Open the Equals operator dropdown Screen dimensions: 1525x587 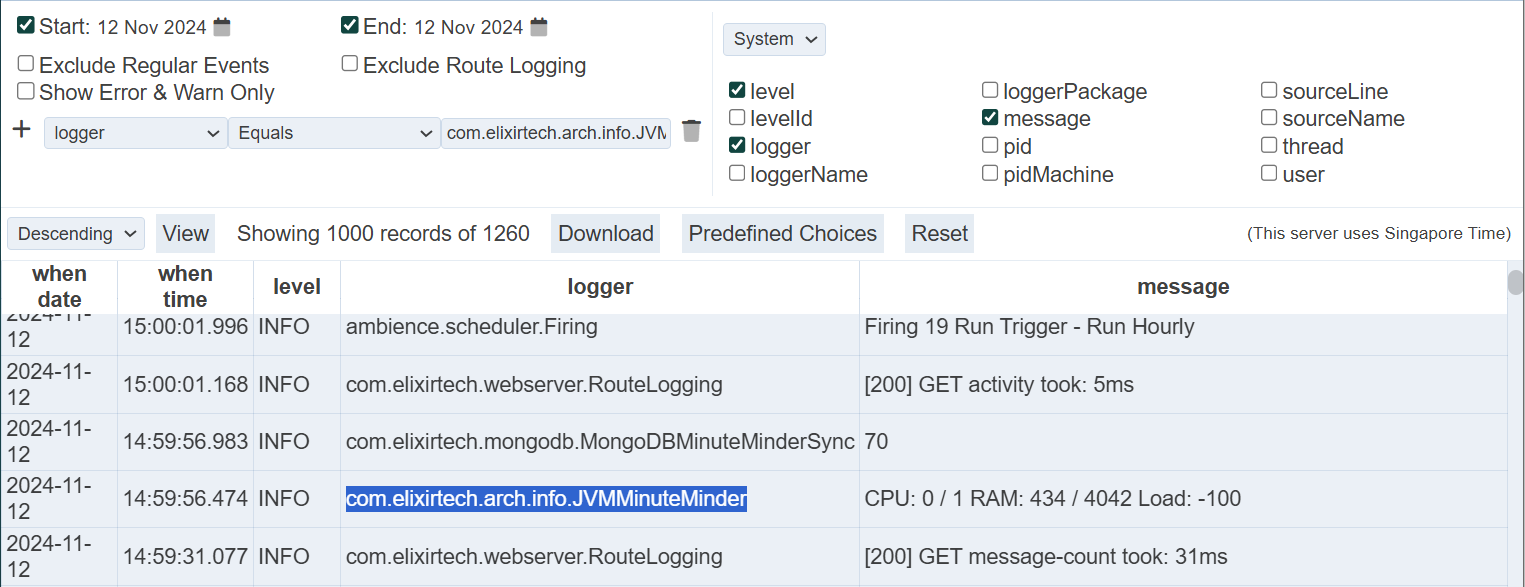click(334, 133)
